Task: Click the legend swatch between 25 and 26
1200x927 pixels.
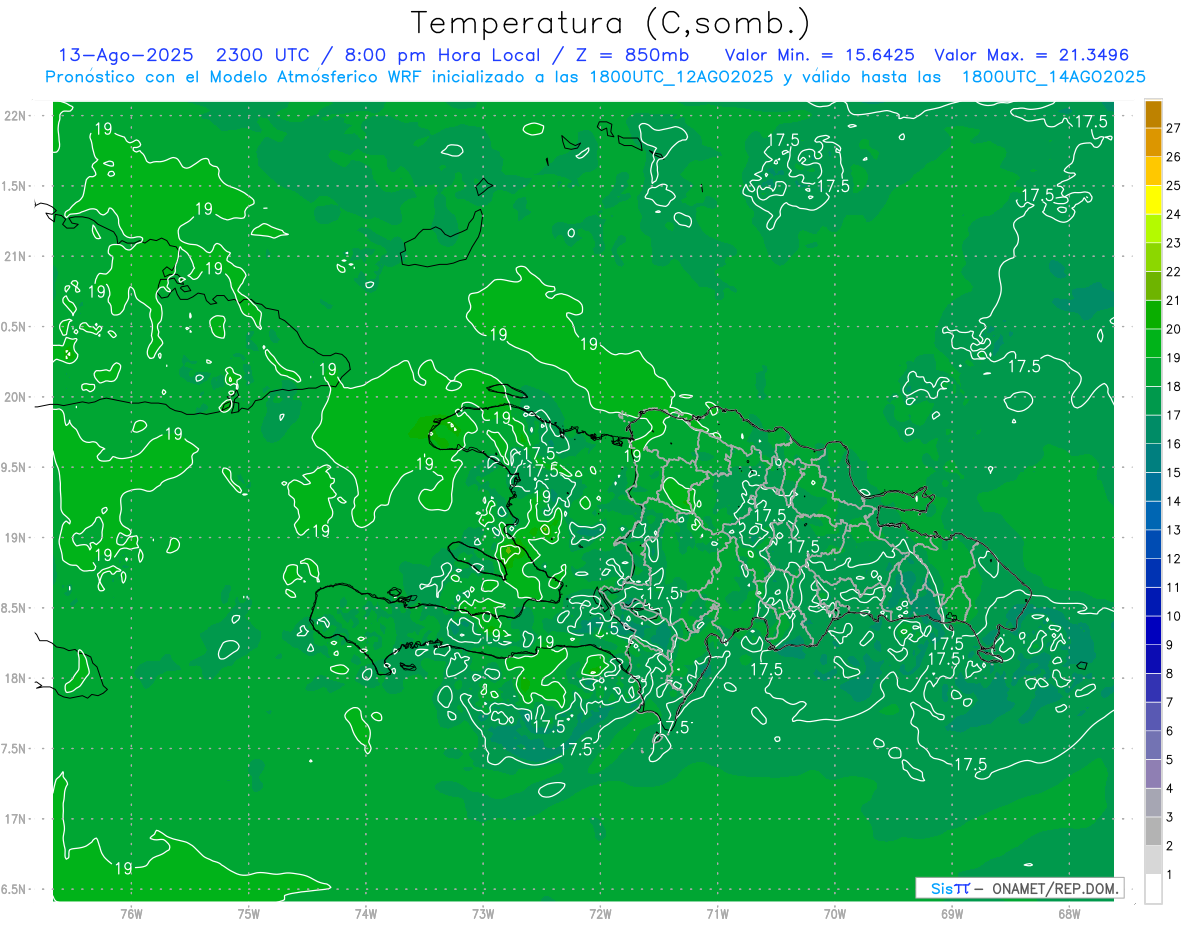Action: pos(1153,171)
